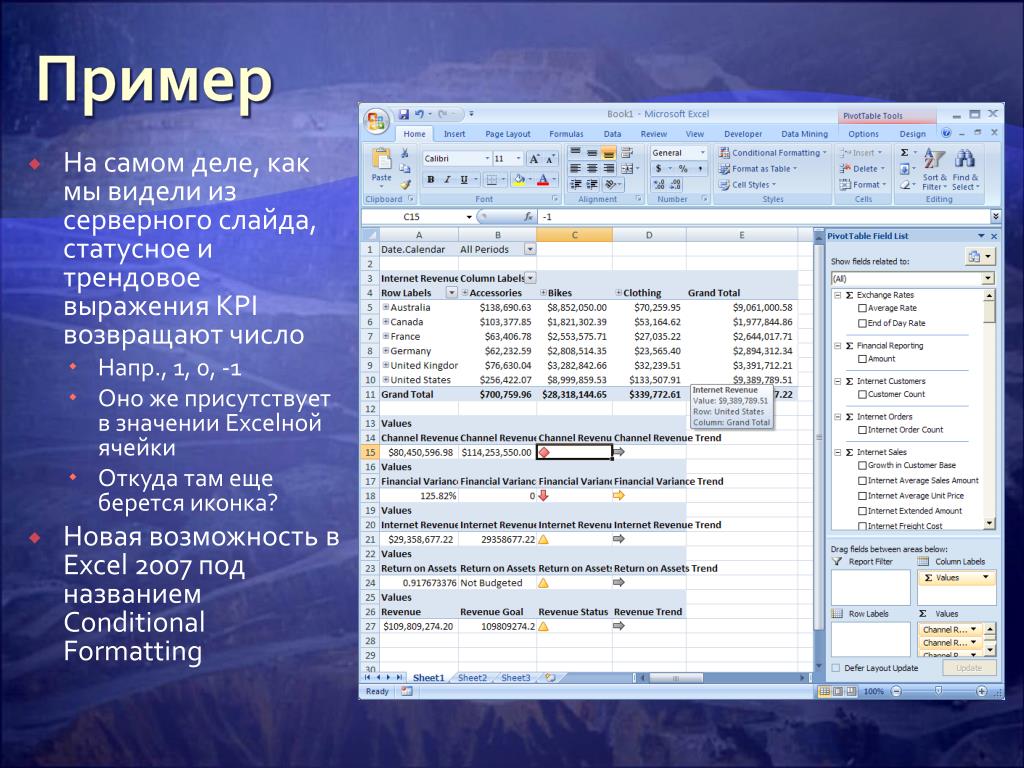
Task: Insert function using fx button
Action: 528,217
